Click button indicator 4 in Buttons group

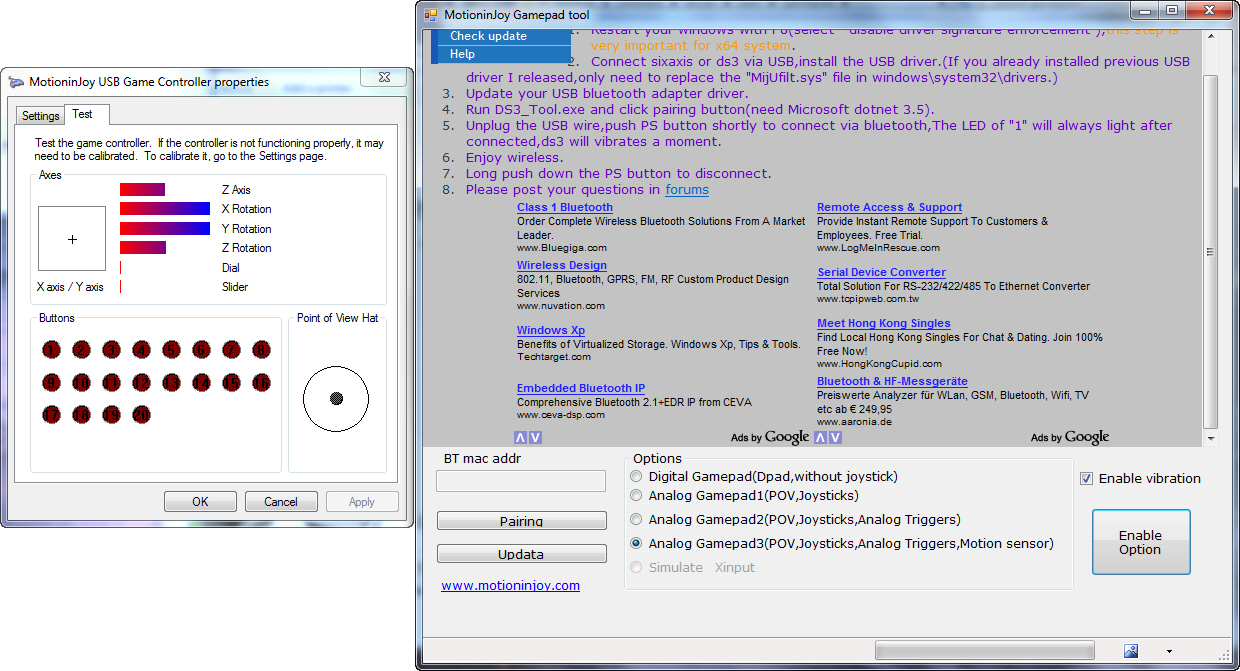coord(141,349)
